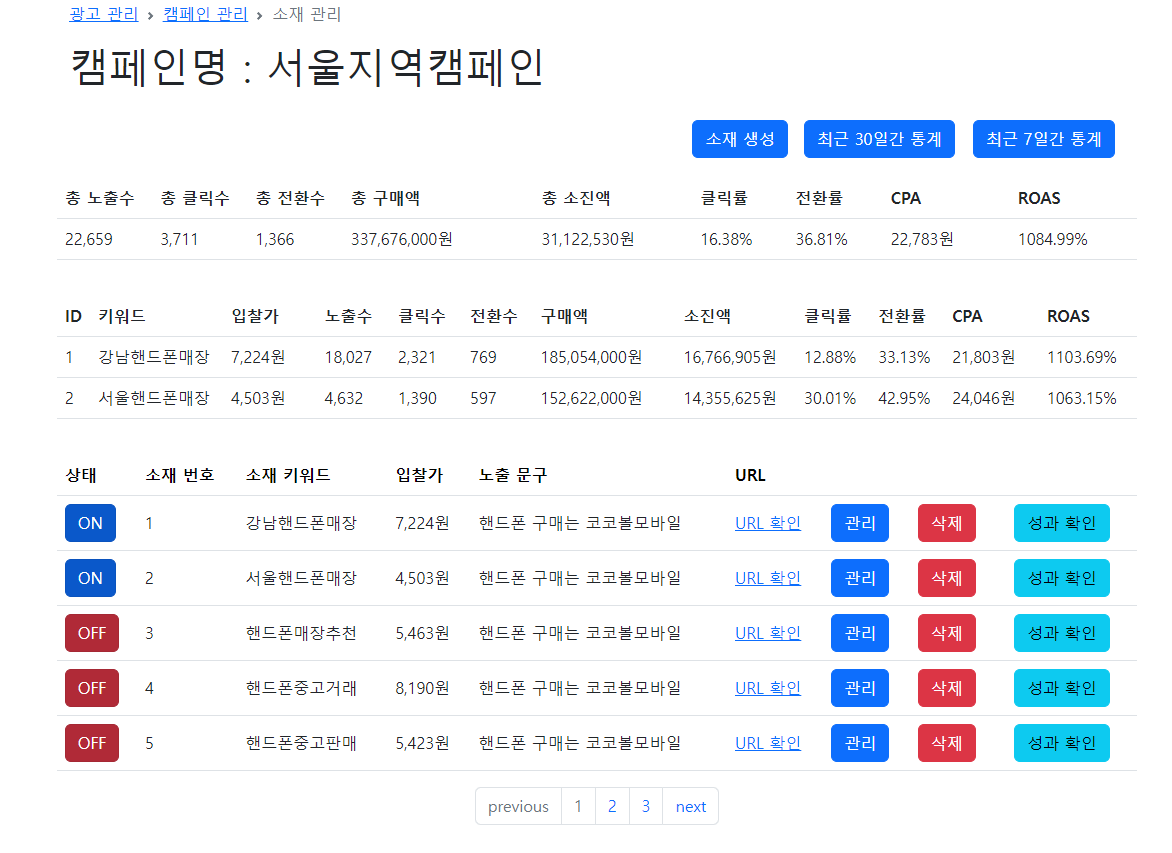
Task: Toggle ON status for 서울핸드폰매장 소재
Action: 90,578
